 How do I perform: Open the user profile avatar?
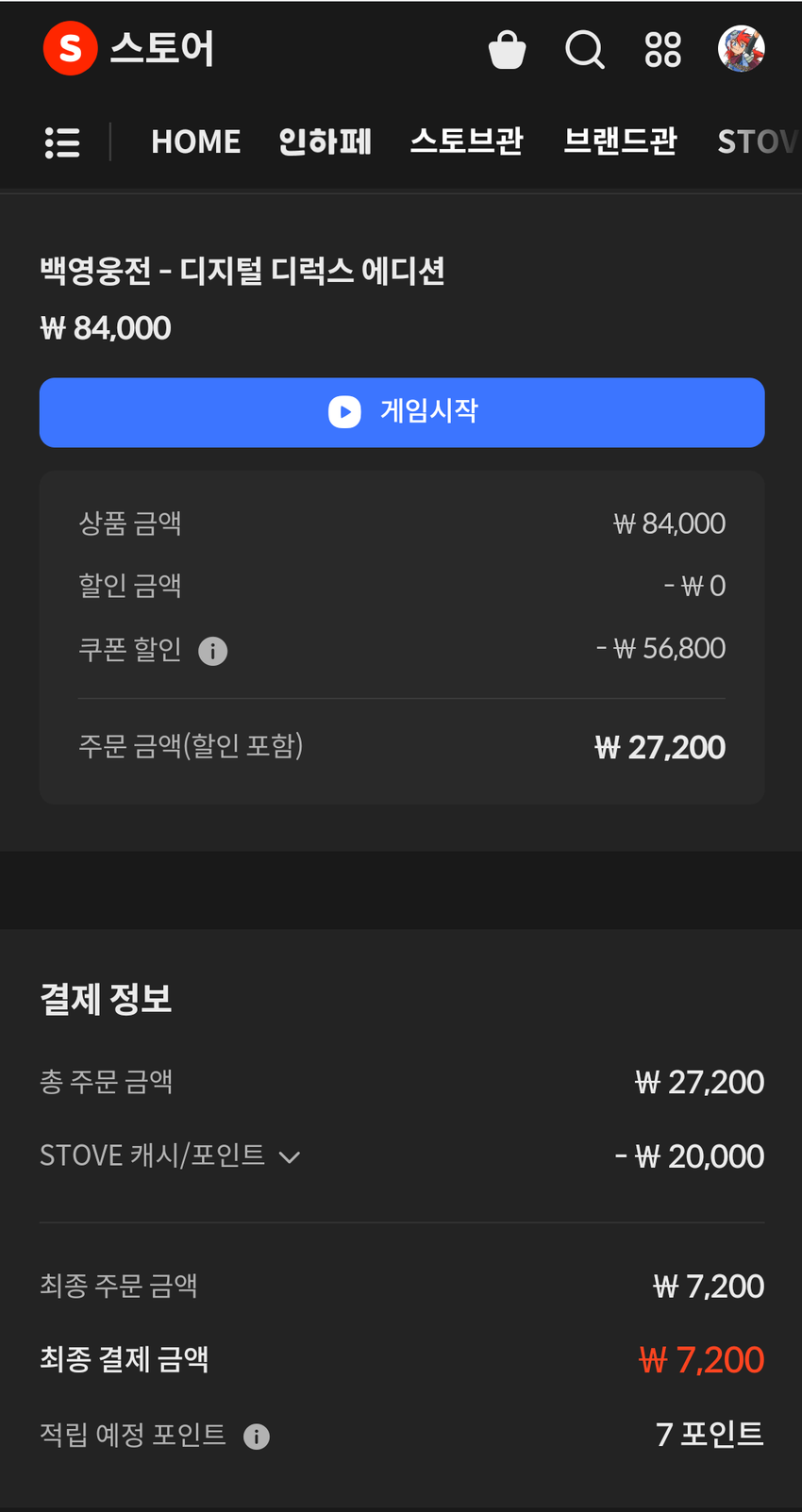click(x=741, y=49)
